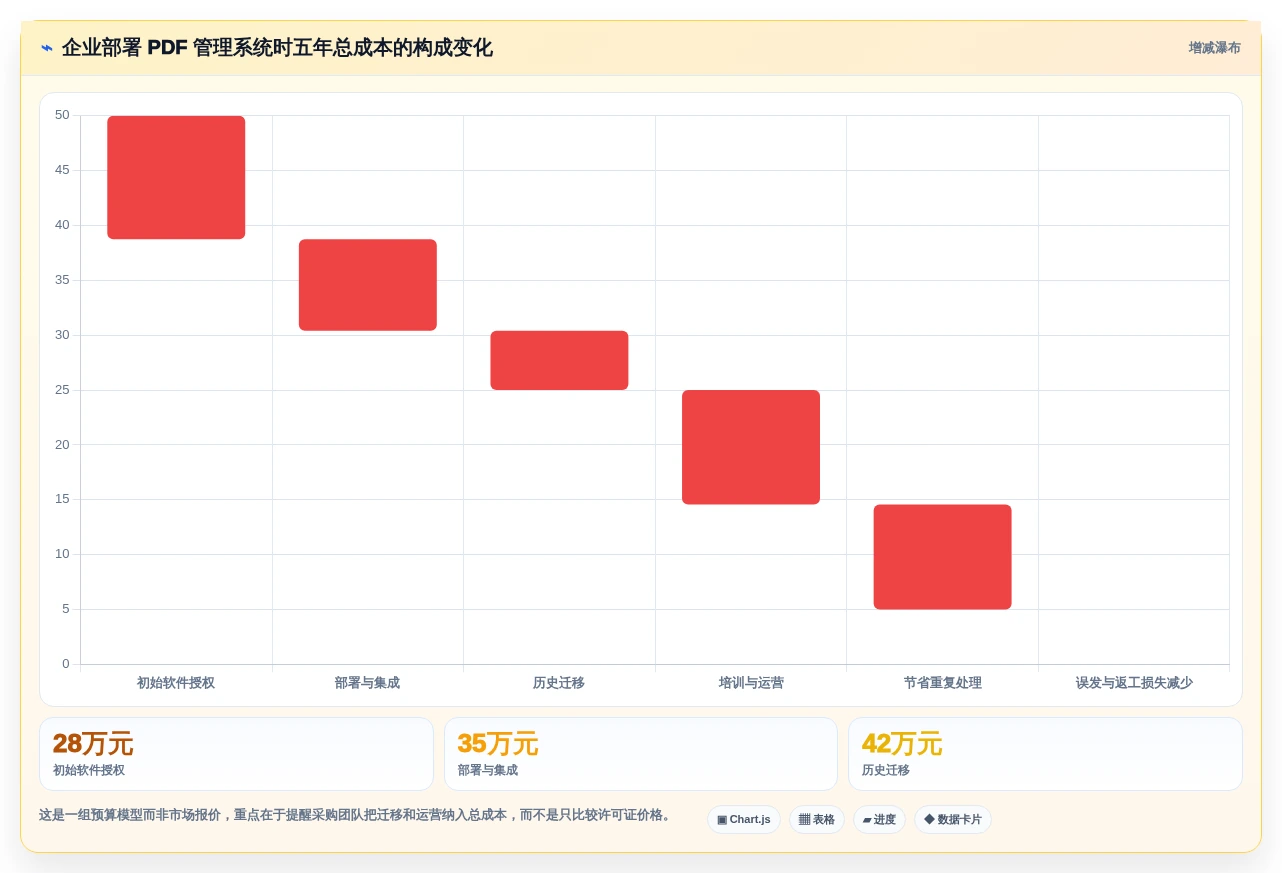Select the 节省重复处理 red waterfall bar
Screen dimensions: 1282x873
point(943,557)
